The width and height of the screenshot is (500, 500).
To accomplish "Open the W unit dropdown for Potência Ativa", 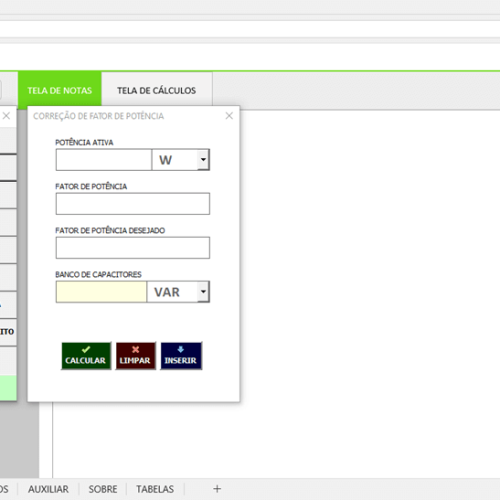I will 203,160.
